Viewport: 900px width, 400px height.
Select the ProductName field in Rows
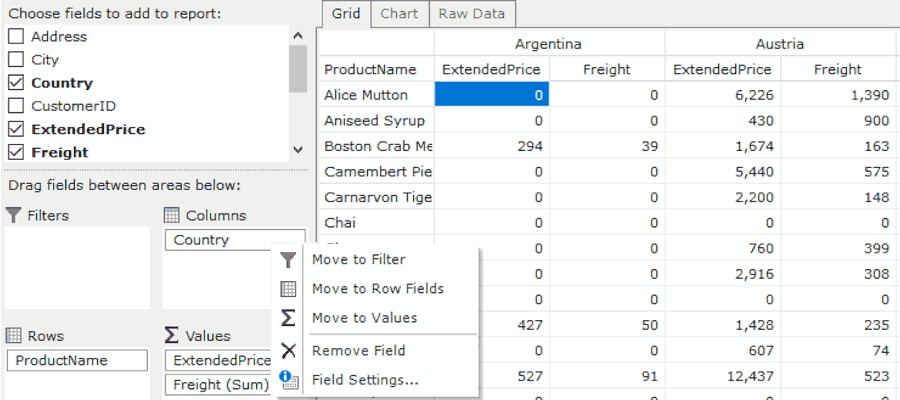point(78,360)
